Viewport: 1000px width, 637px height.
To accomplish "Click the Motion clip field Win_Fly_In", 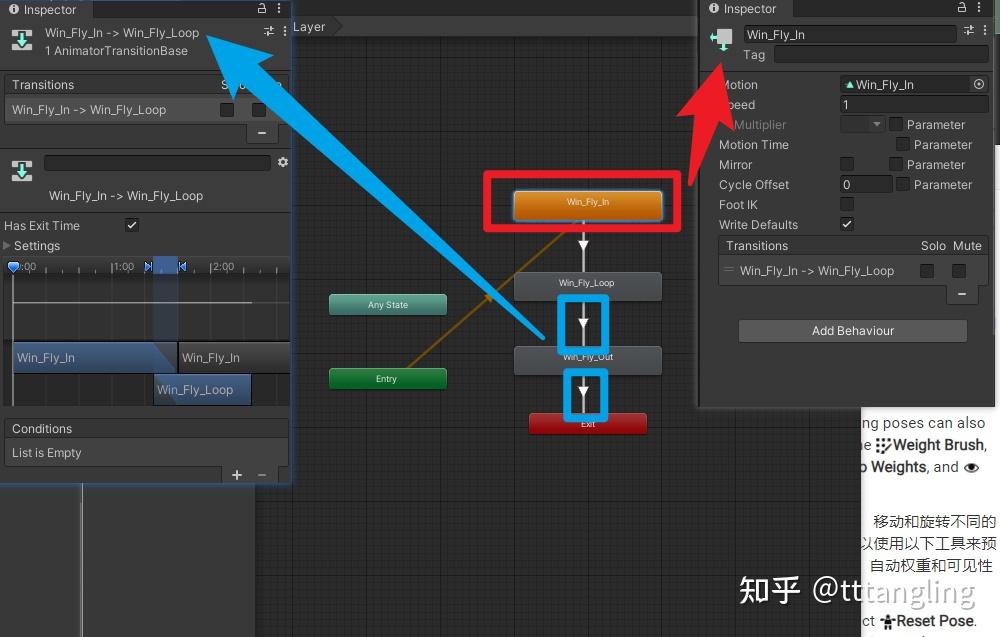I will pyautogui.click(x=905, y=84).
